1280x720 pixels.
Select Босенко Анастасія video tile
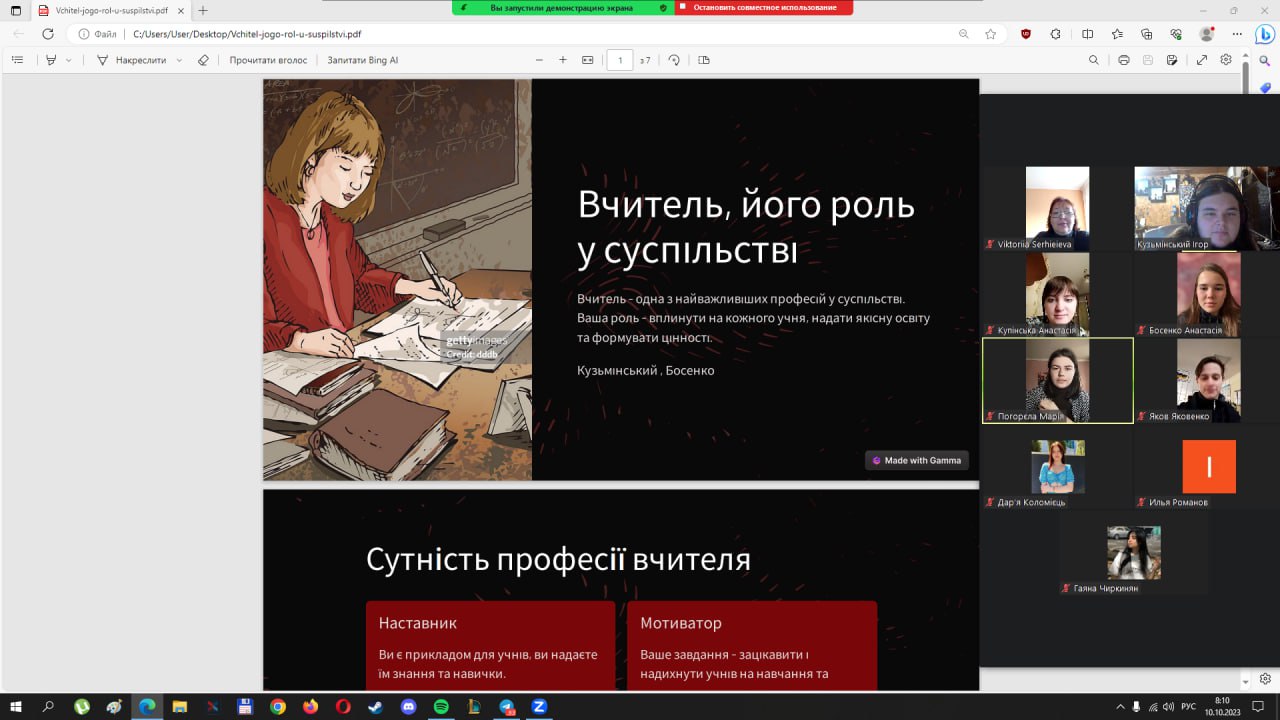point(1208,294)
